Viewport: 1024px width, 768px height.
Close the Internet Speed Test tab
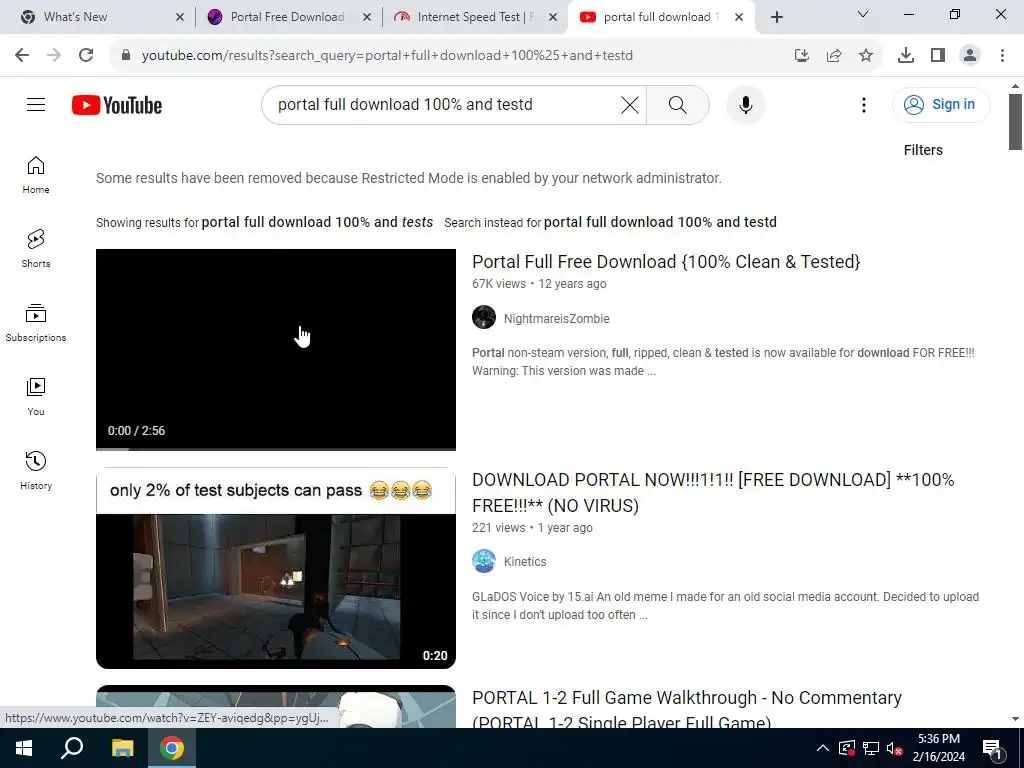click(x=552, y=17)
